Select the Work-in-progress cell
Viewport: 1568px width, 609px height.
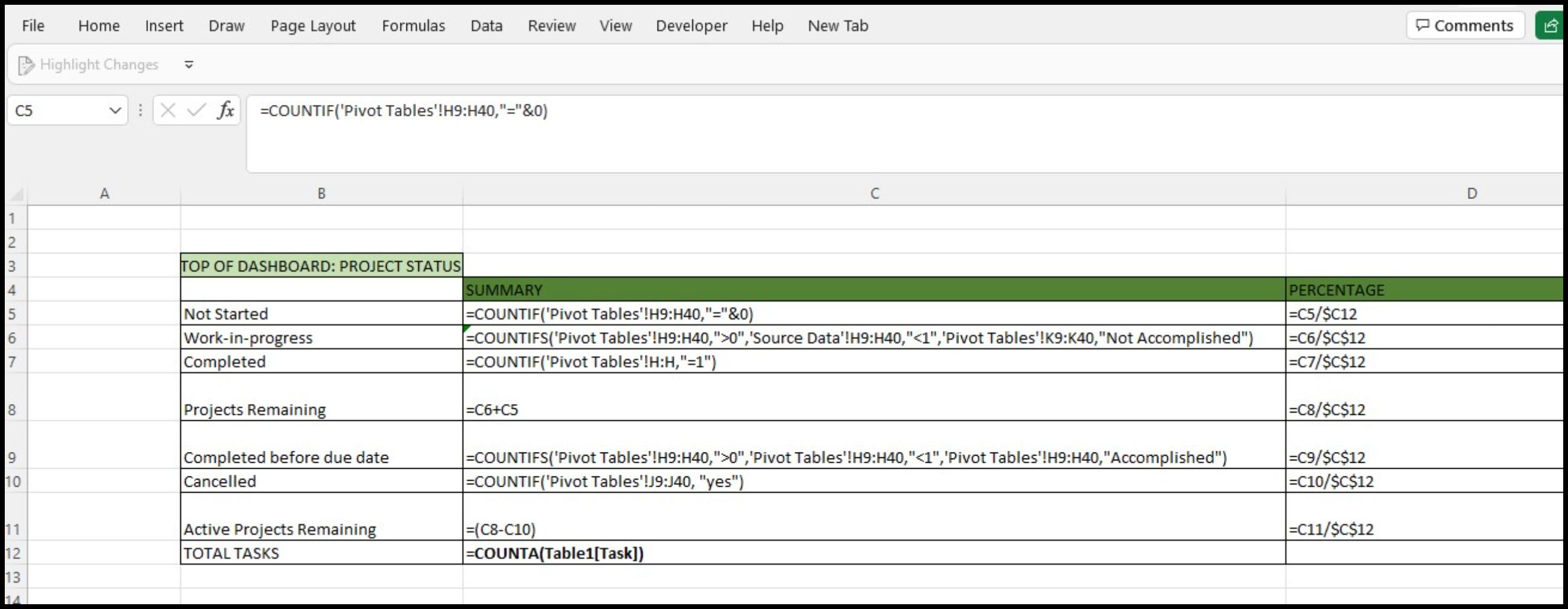coord(321,337)
